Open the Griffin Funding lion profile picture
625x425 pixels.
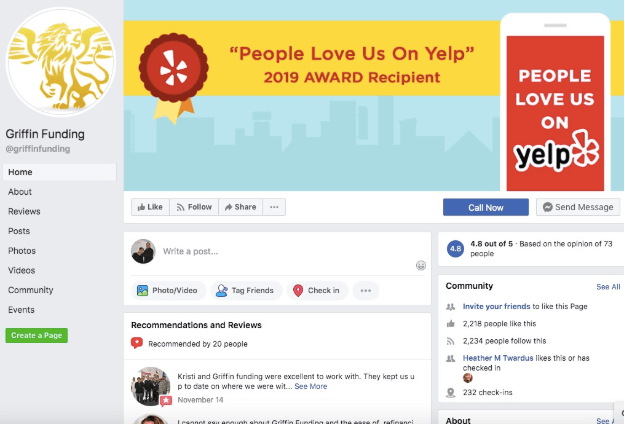point(61,62)
